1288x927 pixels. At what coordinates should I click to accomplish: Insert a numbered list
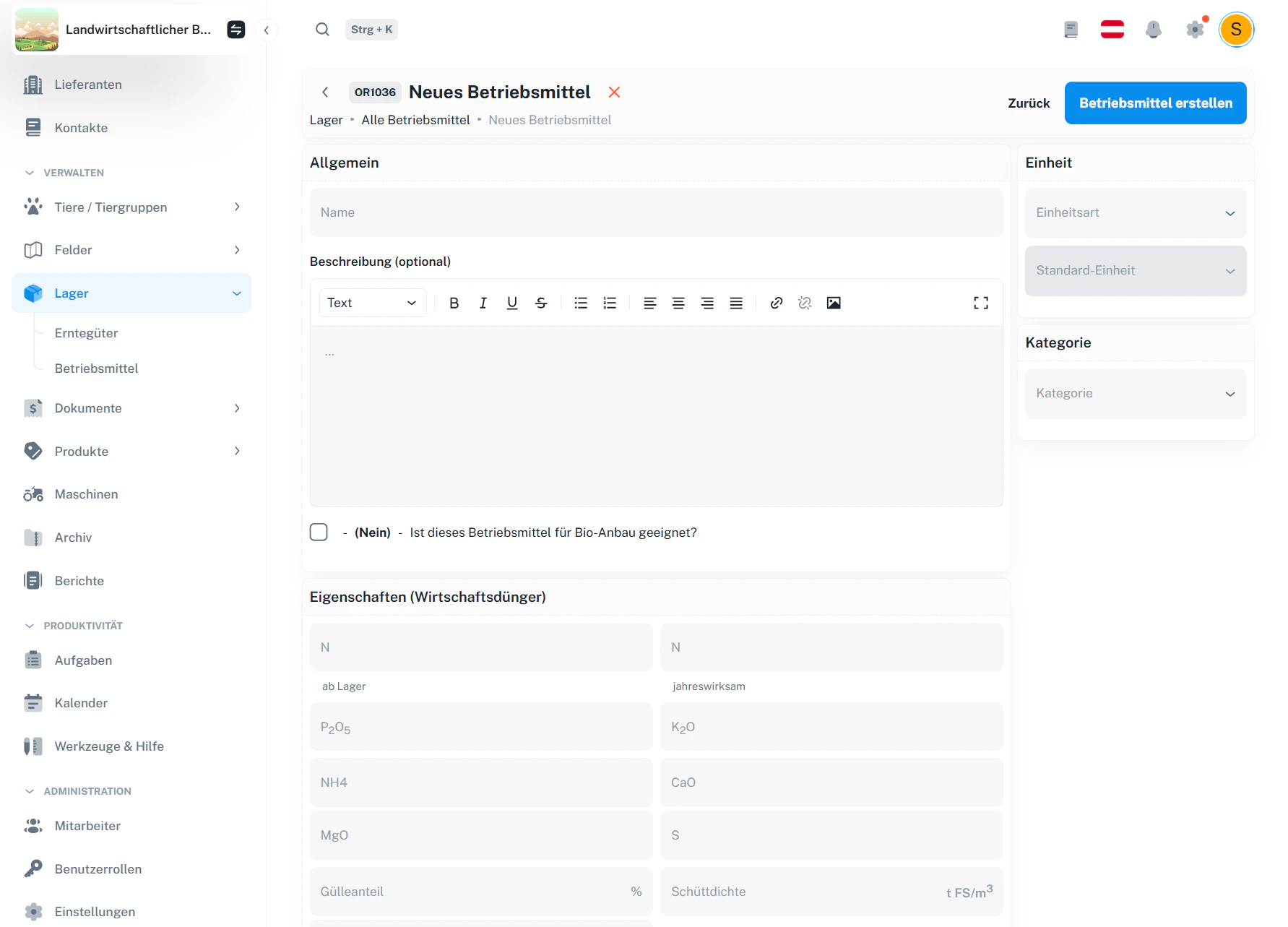(610, 303)
